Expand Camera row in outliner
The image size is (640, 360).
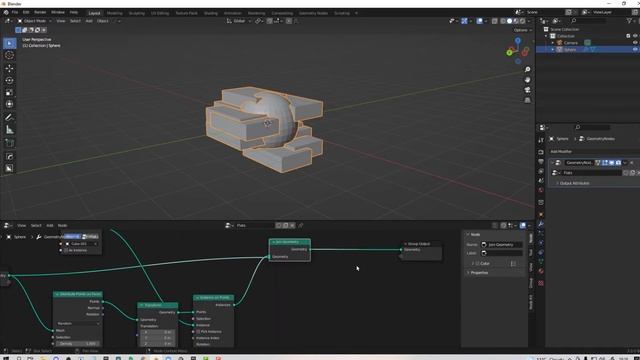pos(553,42)
